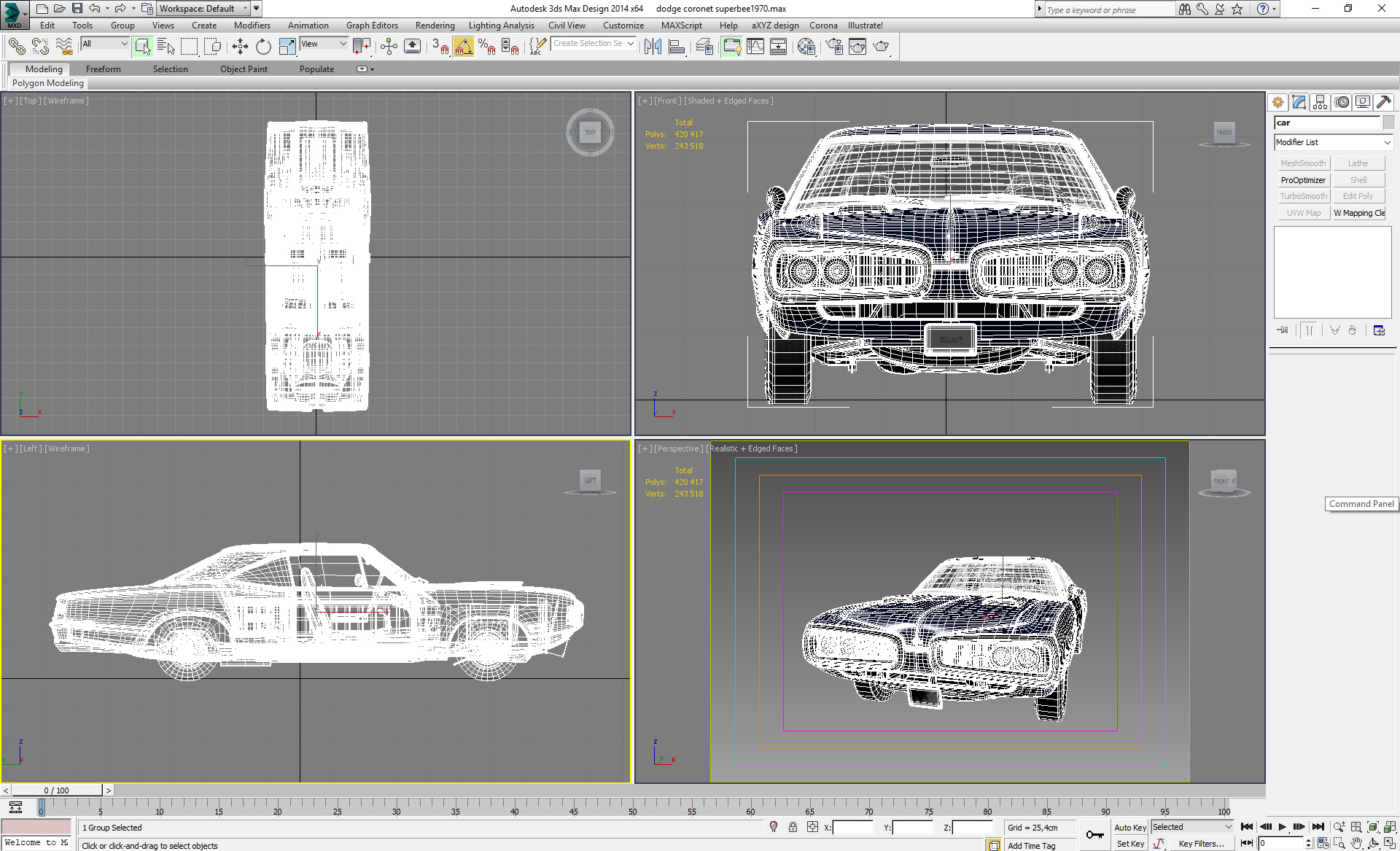Jump with the Go to End button
Screen dimensions: 1400x851
coord(1318,827)
